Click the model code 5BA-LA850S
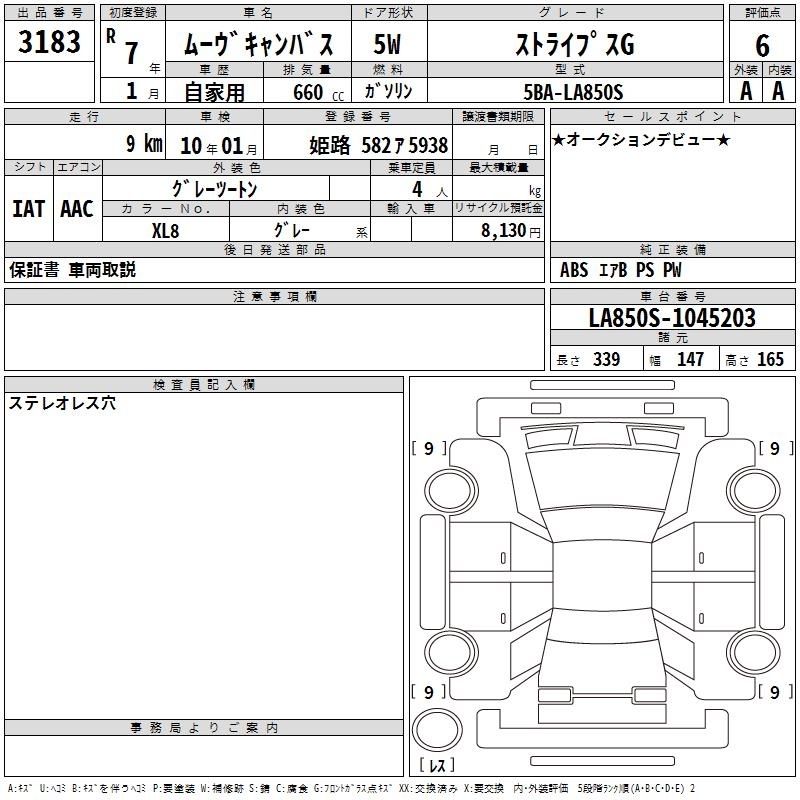Viewport: 800px width, 800px height. pyautogui.click(x=573, y=92)
